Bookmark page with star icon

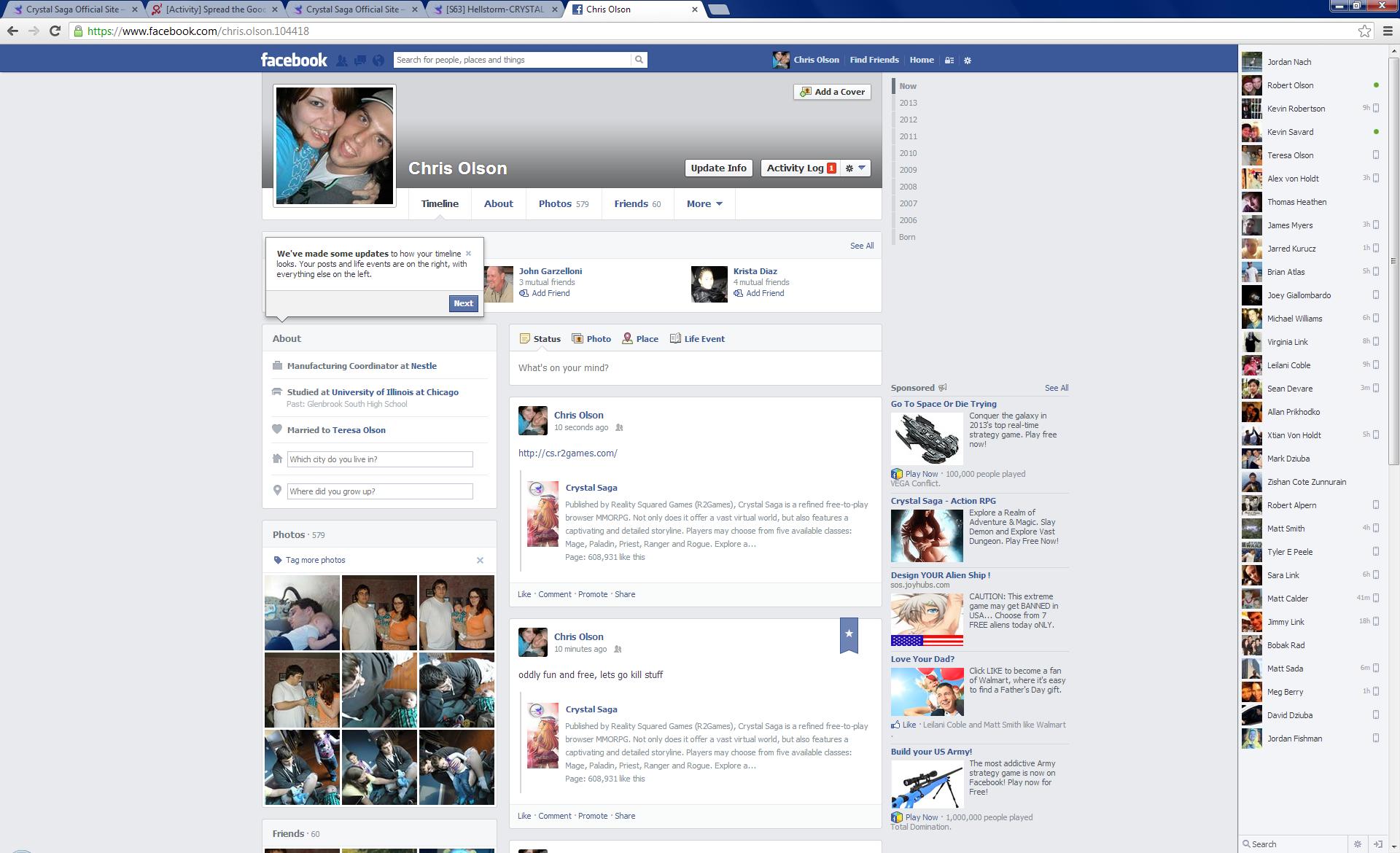1364,31
